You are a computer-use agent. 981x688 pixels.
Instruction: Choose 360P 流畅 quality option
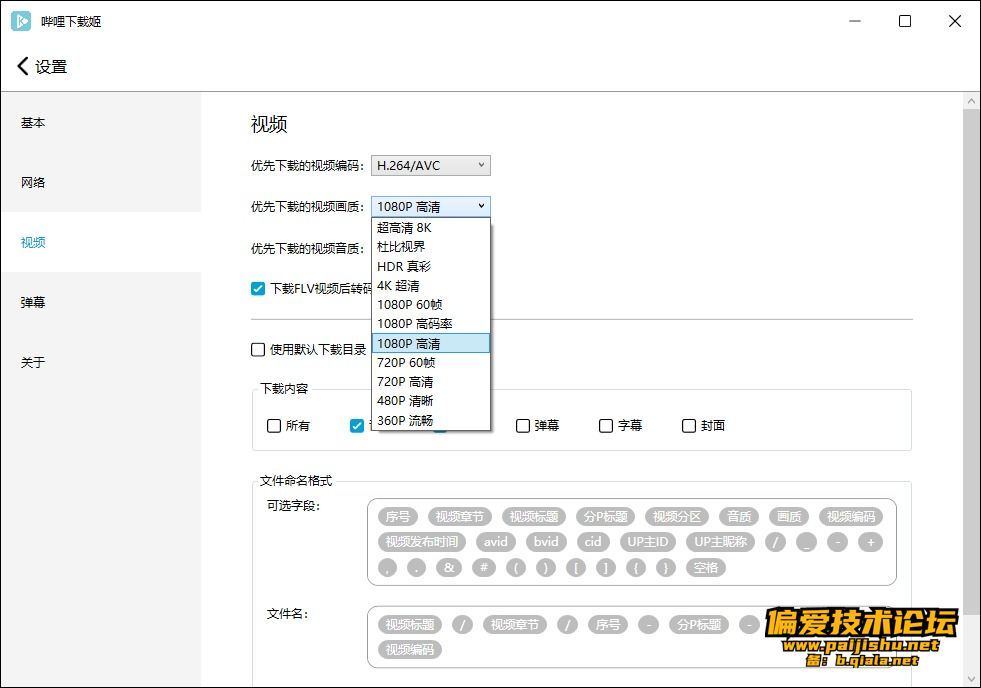pyautogui.click(x=430, y=420)
